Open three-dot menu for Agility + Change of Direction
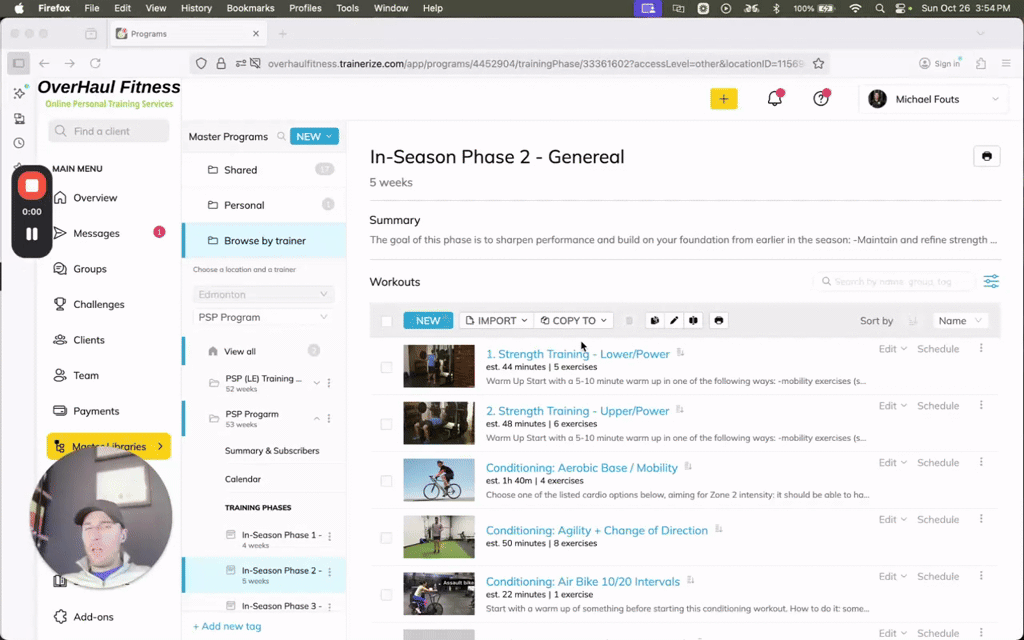Viewport: 1024px width, 640px height. point(981,519)
